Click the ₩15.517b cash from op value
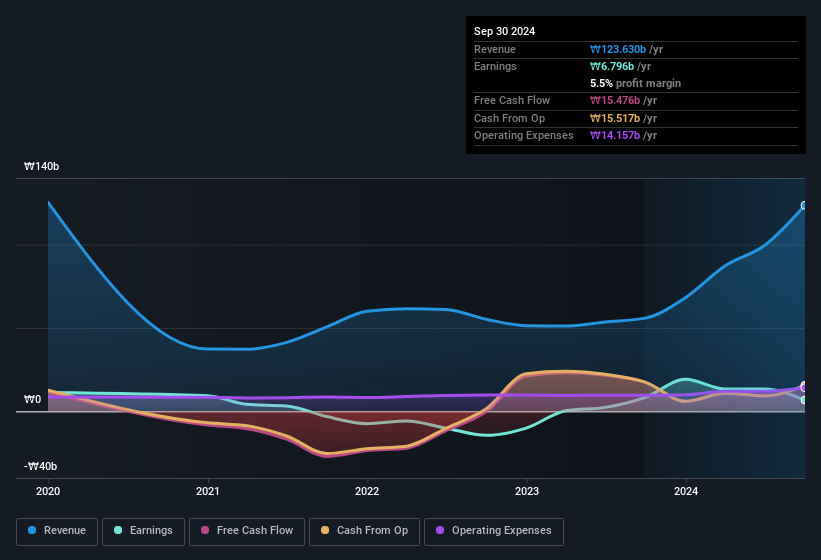Screen dimensions: 821x560 tap(615, 118)
